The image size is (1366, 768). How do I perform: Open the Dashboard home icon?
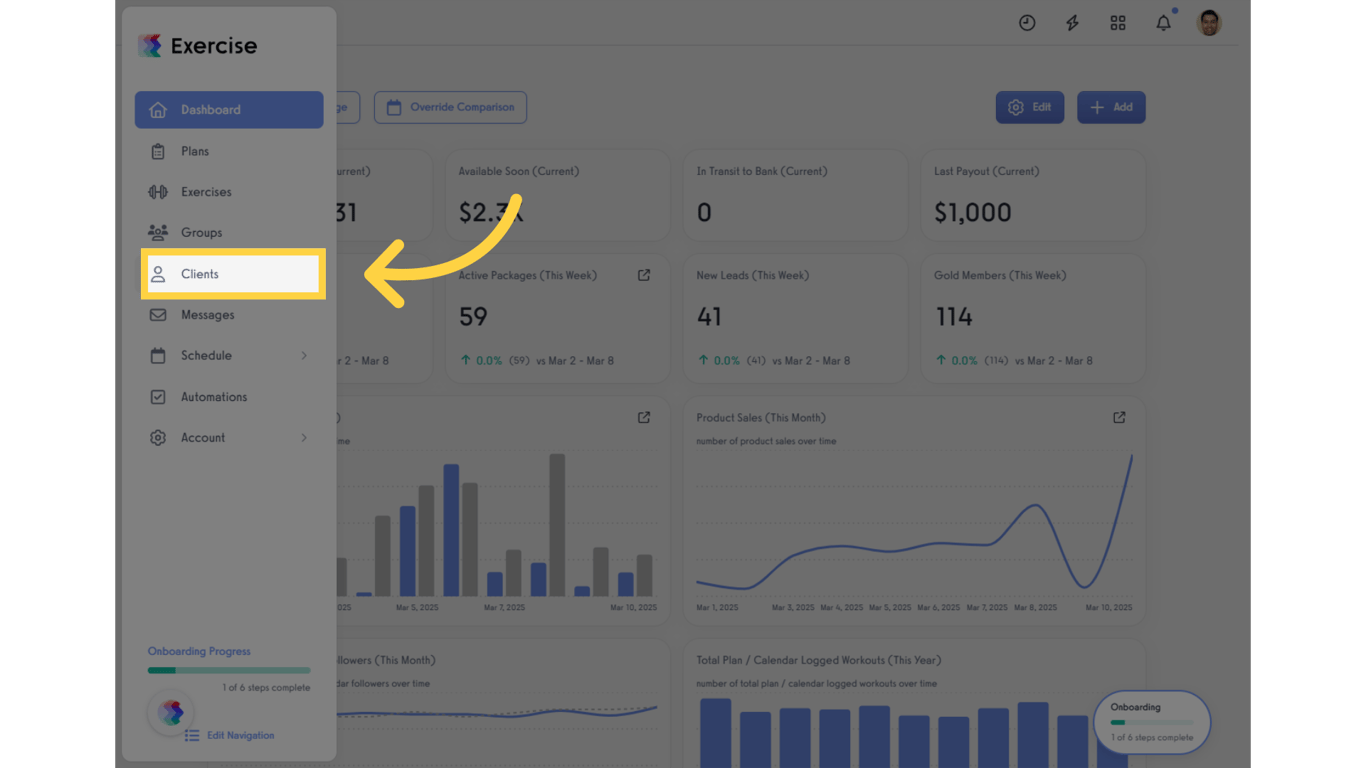point(158,110)
